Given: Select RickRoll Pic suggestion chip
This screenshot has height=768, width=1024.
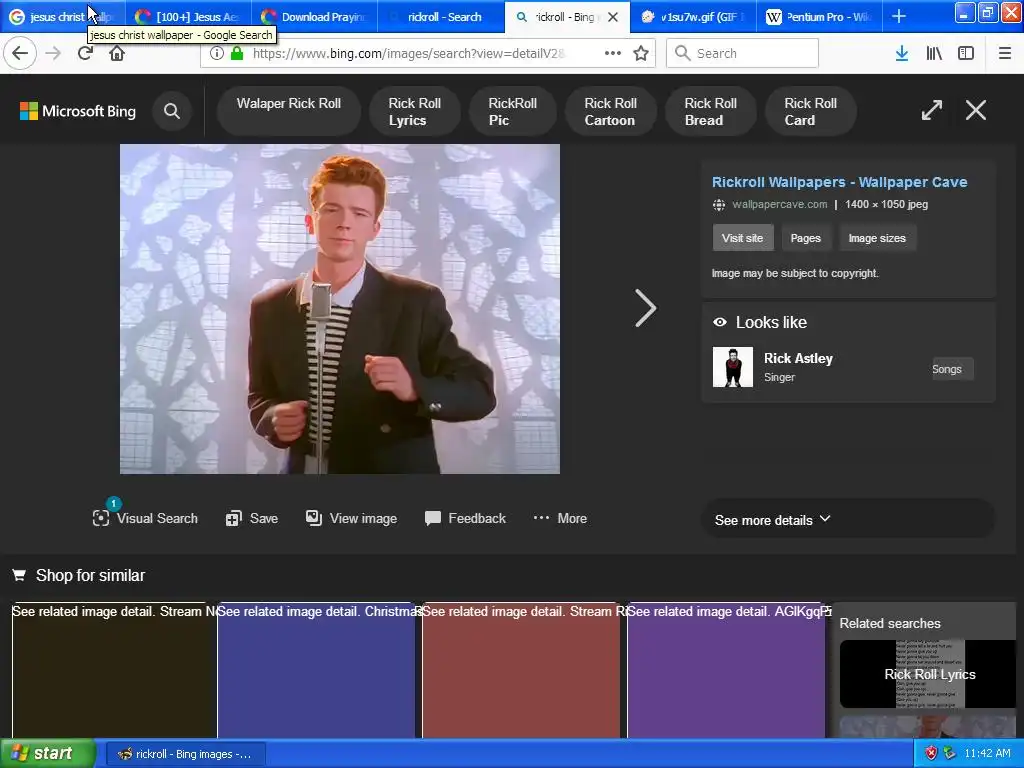Looking at the screenshot, I should point(513,111).
